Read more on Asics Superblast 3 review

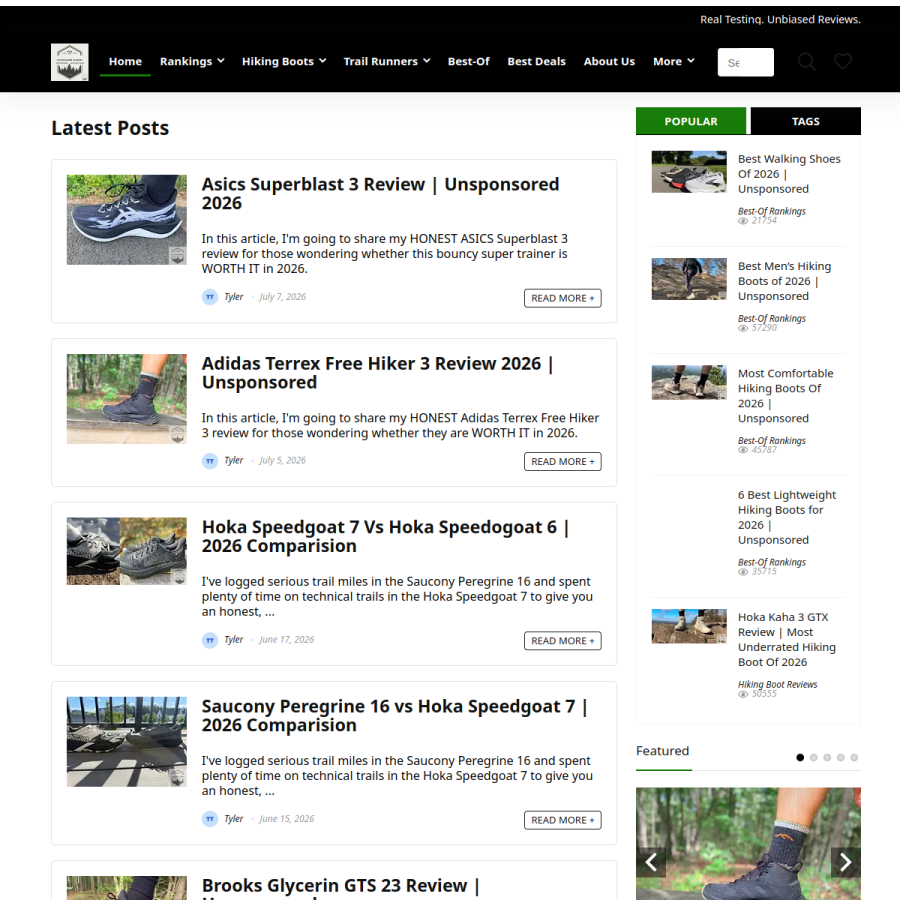562,298
